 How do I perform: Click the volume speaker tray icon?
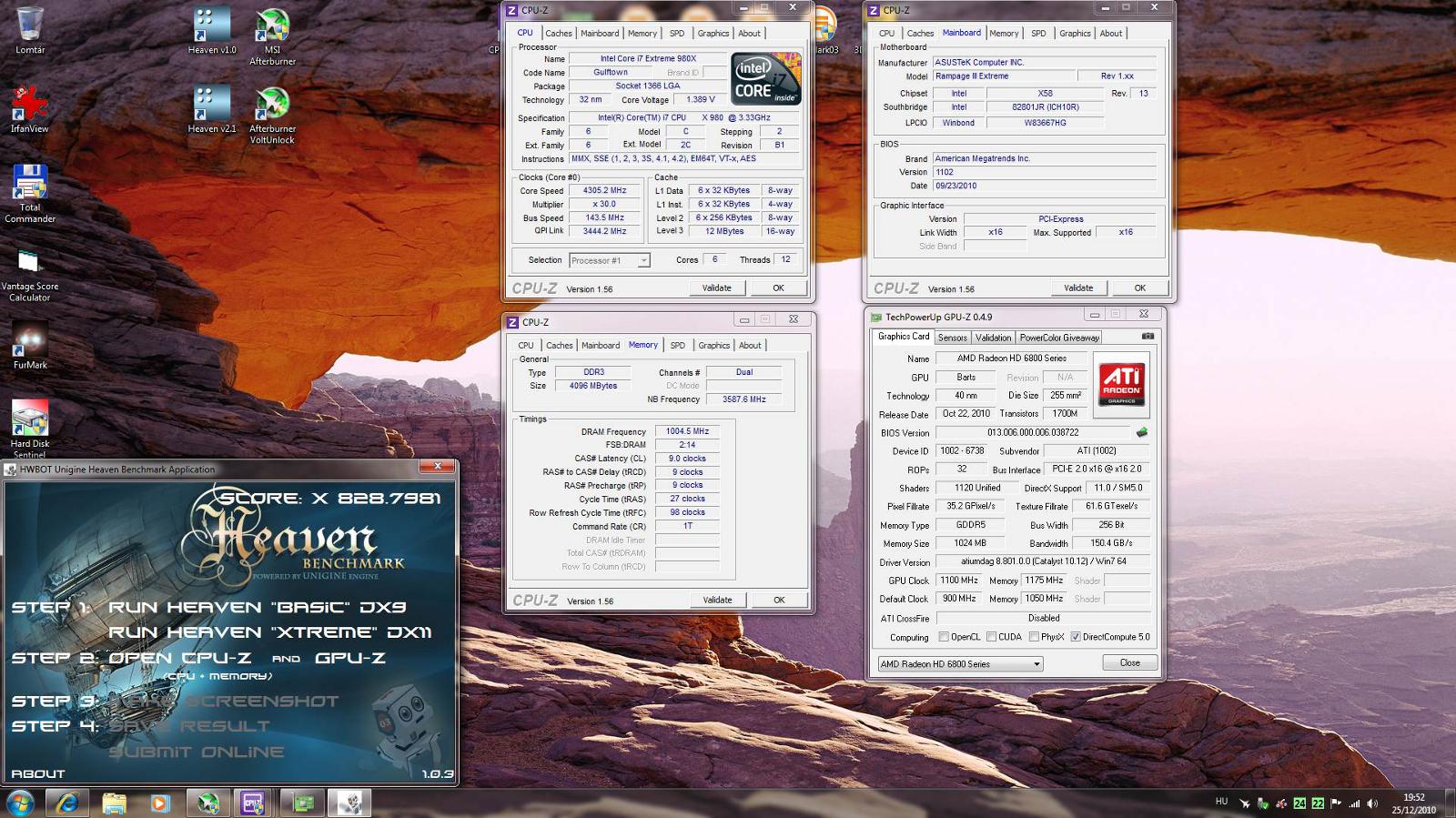(1372, 803)
